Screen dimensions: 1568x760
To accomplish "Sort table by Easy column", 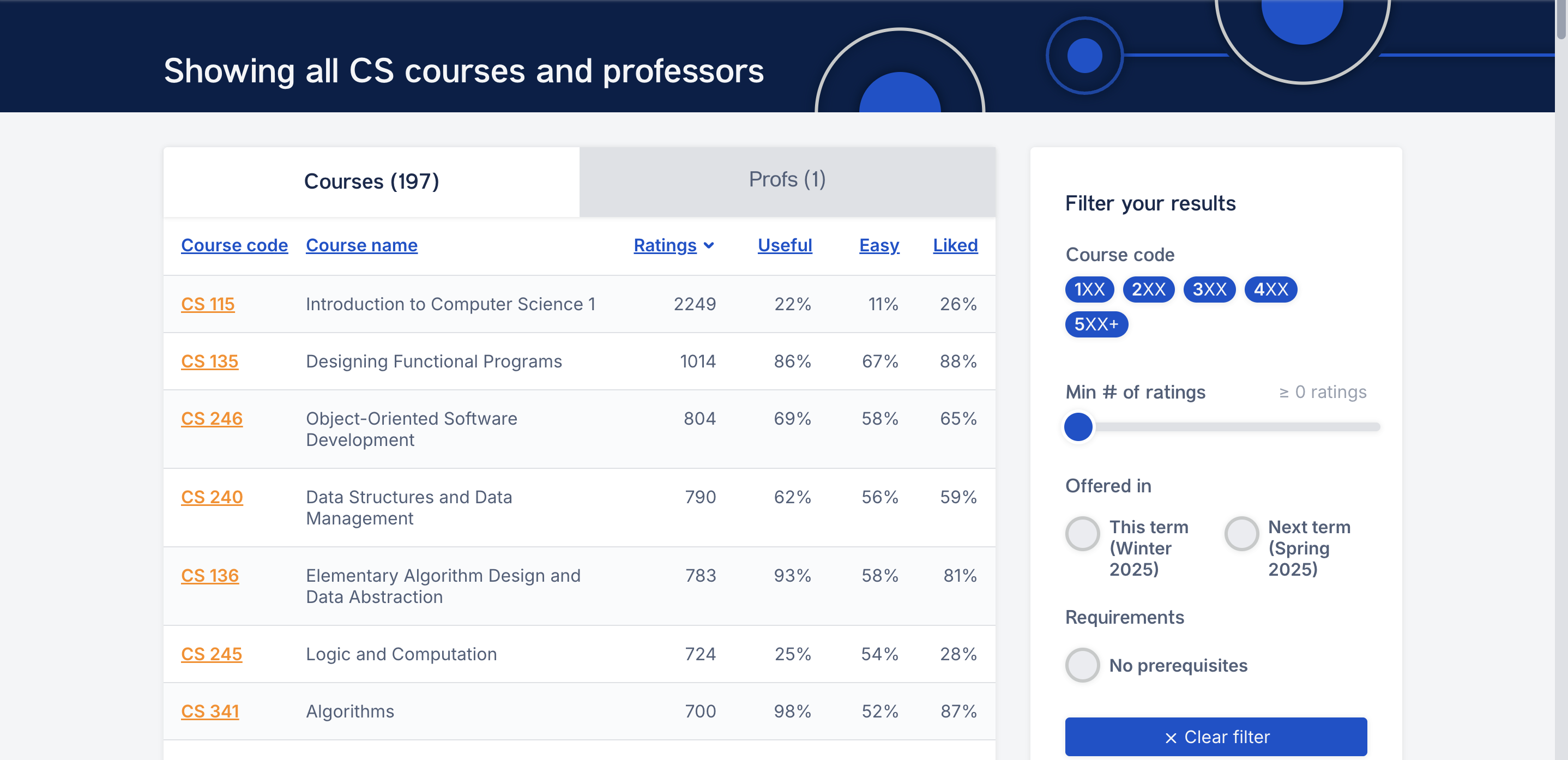I will (x=878, y=245).
